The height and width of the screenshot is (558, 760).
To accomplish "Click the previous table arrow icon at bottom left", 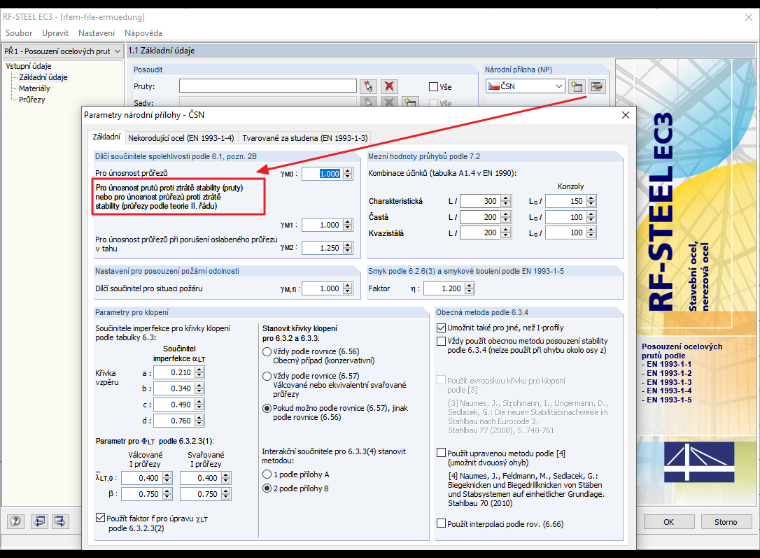I will pos(40,521).
